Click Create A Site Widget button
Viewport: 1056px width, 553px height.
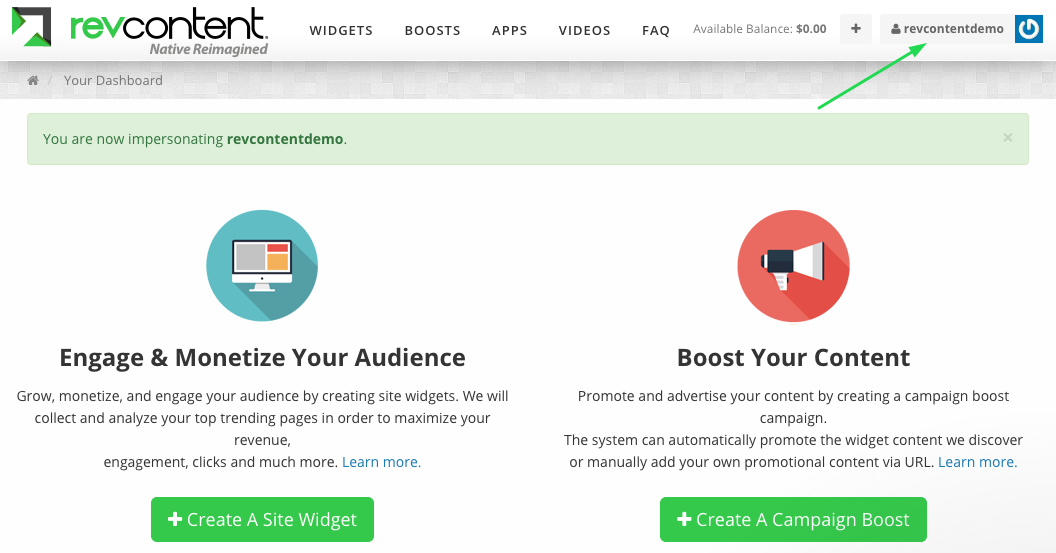[x=262, y=519]
